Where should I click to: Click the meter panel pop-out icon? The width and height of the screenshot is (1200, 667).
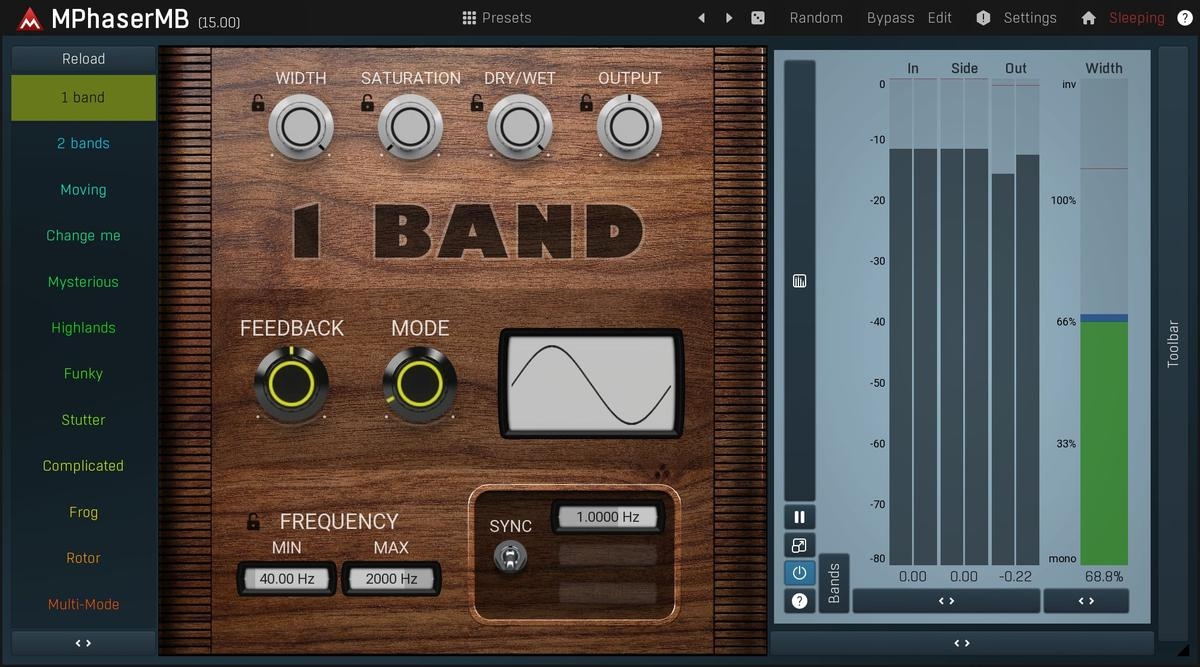click(x=799, y=545)
